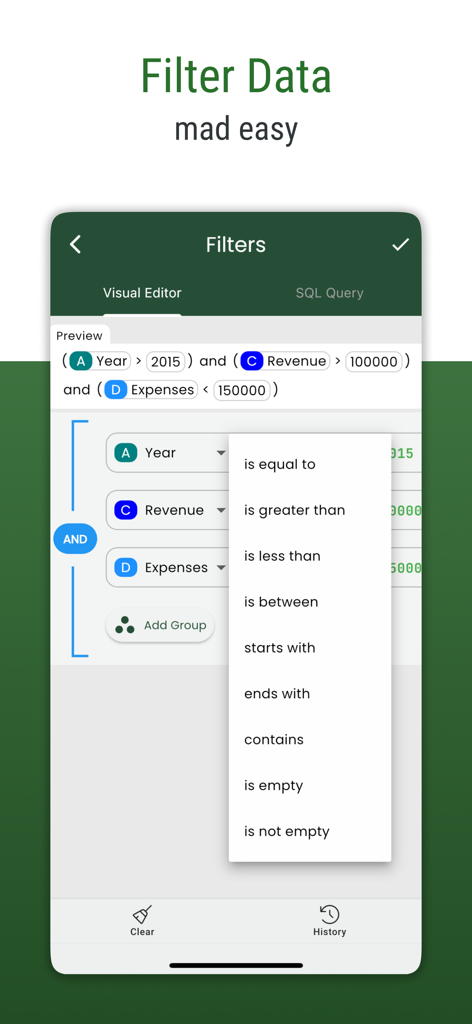Click the C Revenue chip in preview

tap(285, 361)
